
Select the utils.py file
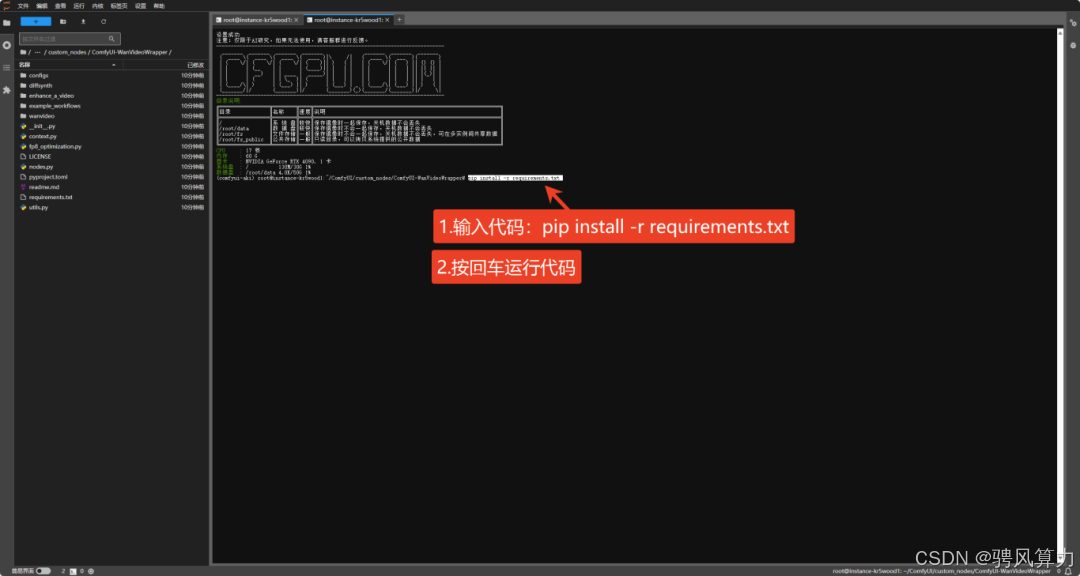110,207
